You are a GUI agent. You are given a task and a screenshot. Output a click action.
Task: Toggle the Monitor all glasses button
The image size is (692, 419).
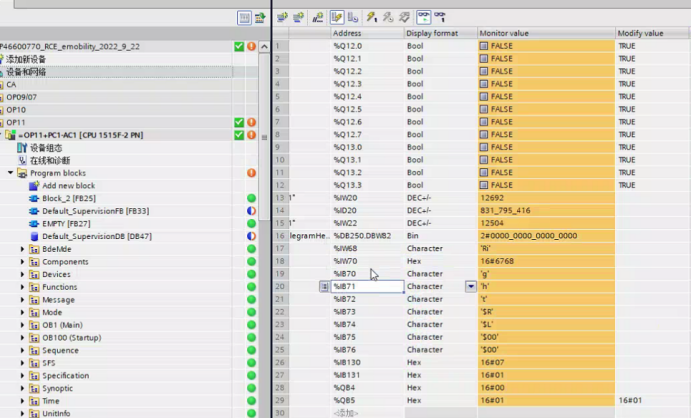tap(424, 17)
